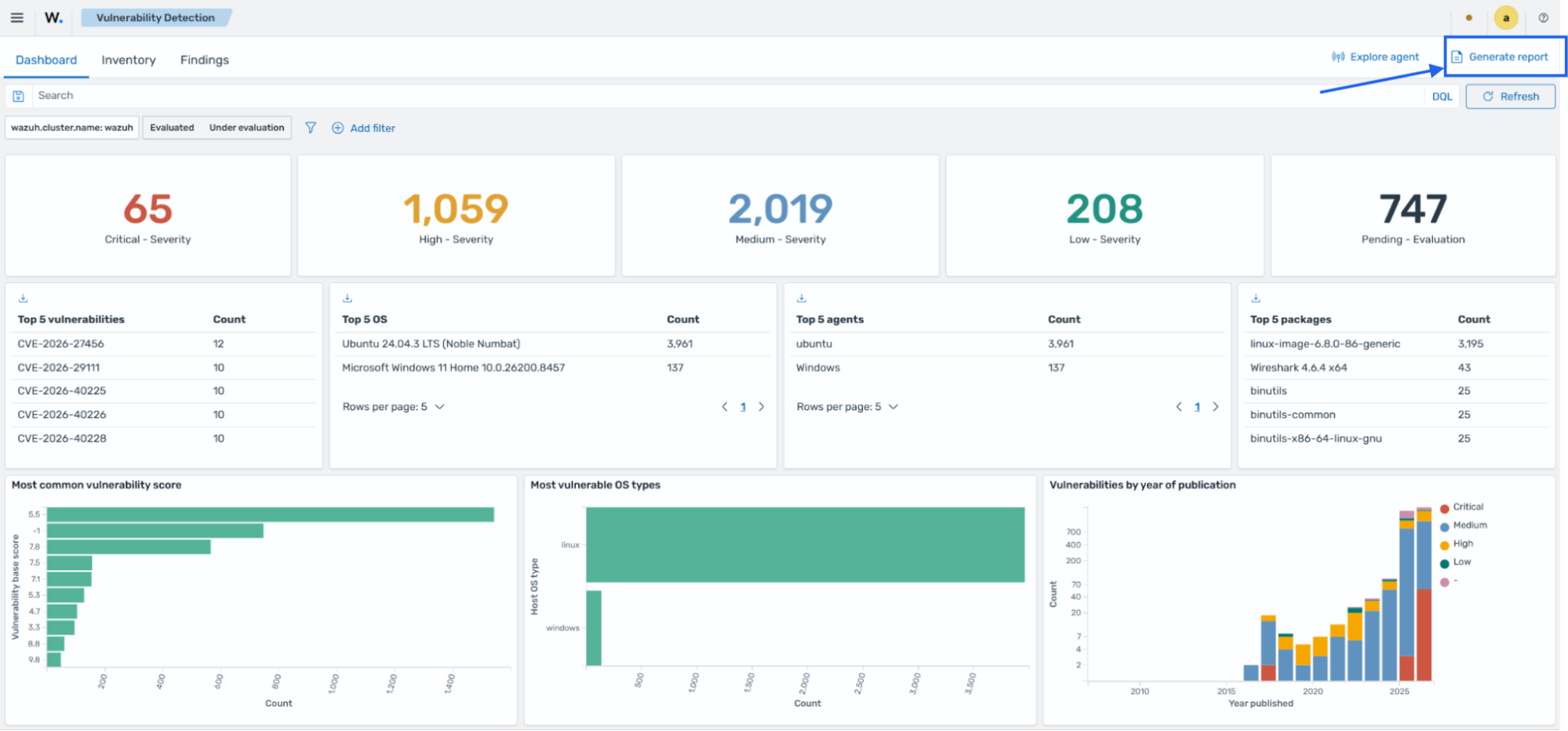Screen dimensions: 1568x731
Task: Click the Add filter link
Action: coord(363,128)
